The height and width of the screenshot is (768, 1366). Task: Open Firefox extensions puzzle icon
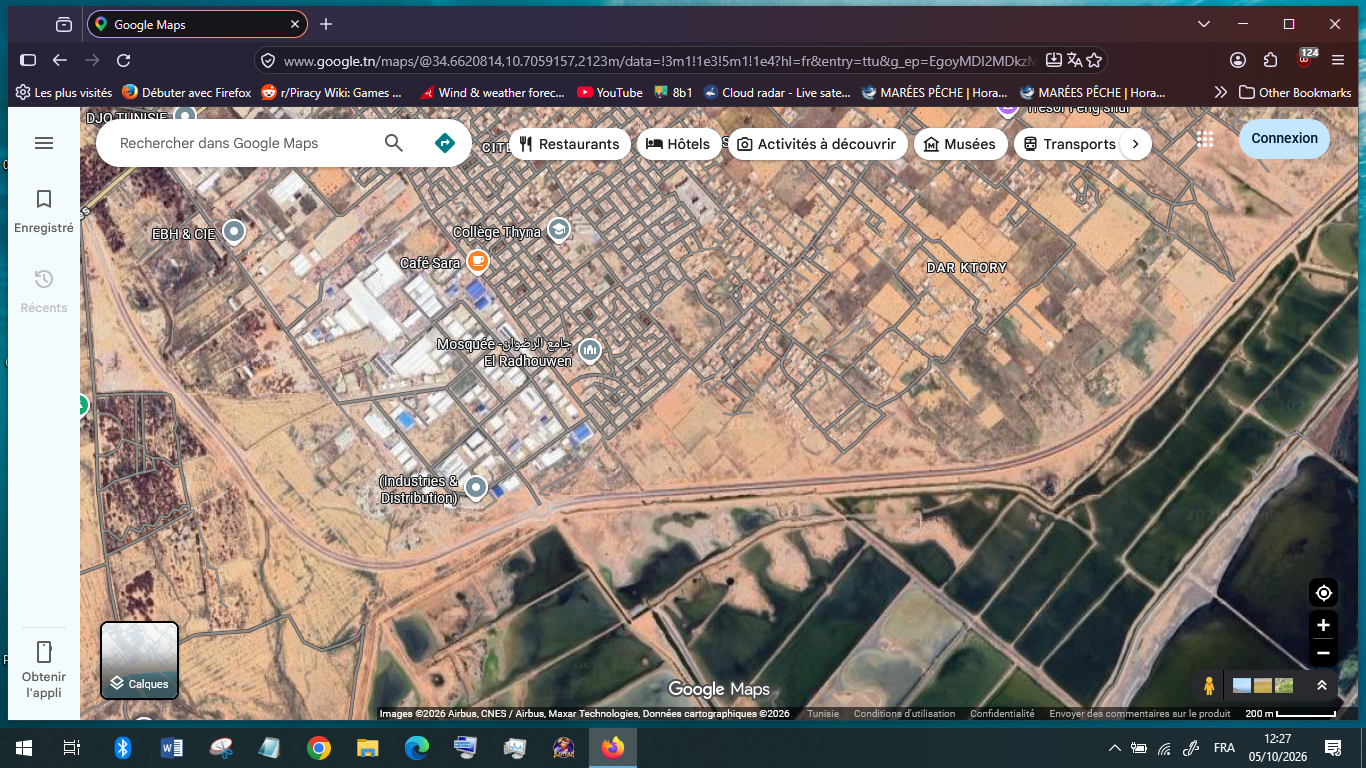[x=1271, y=60]
